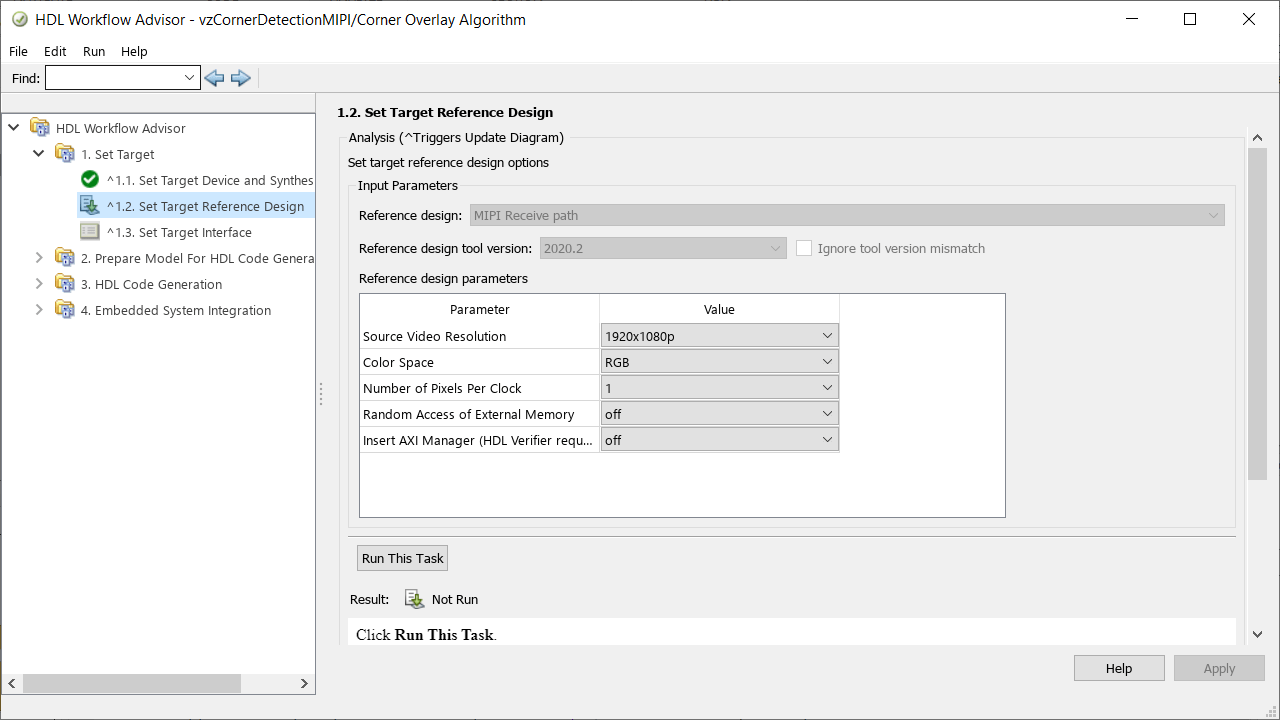The height and width of the screenshot is (720, 1280).
Task: Toggle Ignore tool version mismatch checkbox
Action: 804,248
